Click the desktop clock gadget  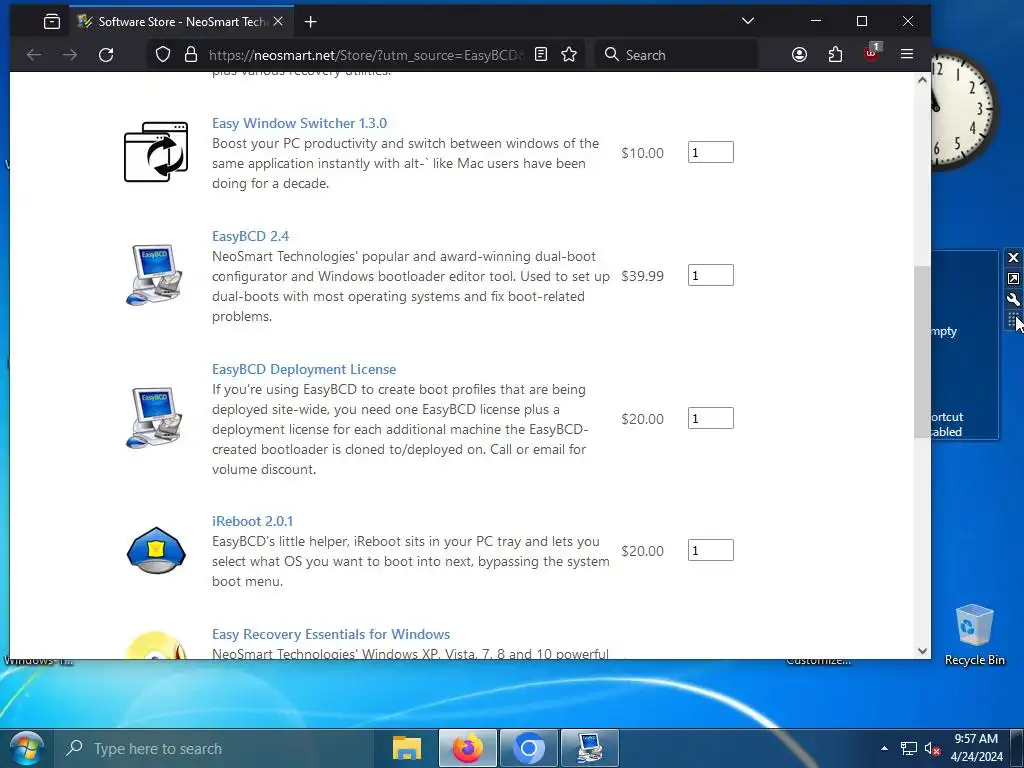click(964, 110)
